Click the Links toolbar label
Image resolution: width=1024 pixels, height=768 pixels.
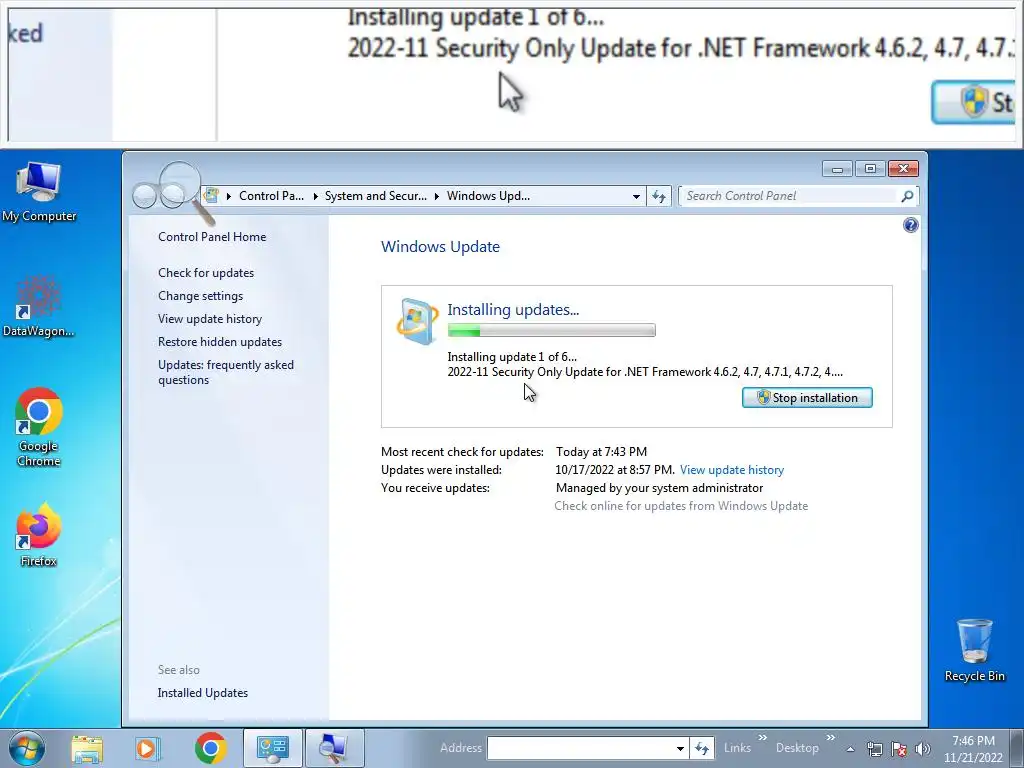point(737,748)
